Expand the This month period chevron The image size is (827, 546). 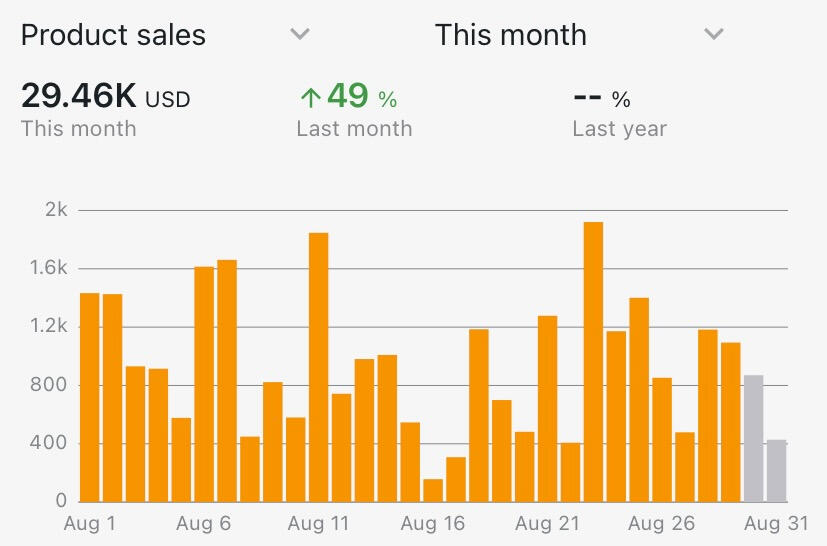pos(713,35)
